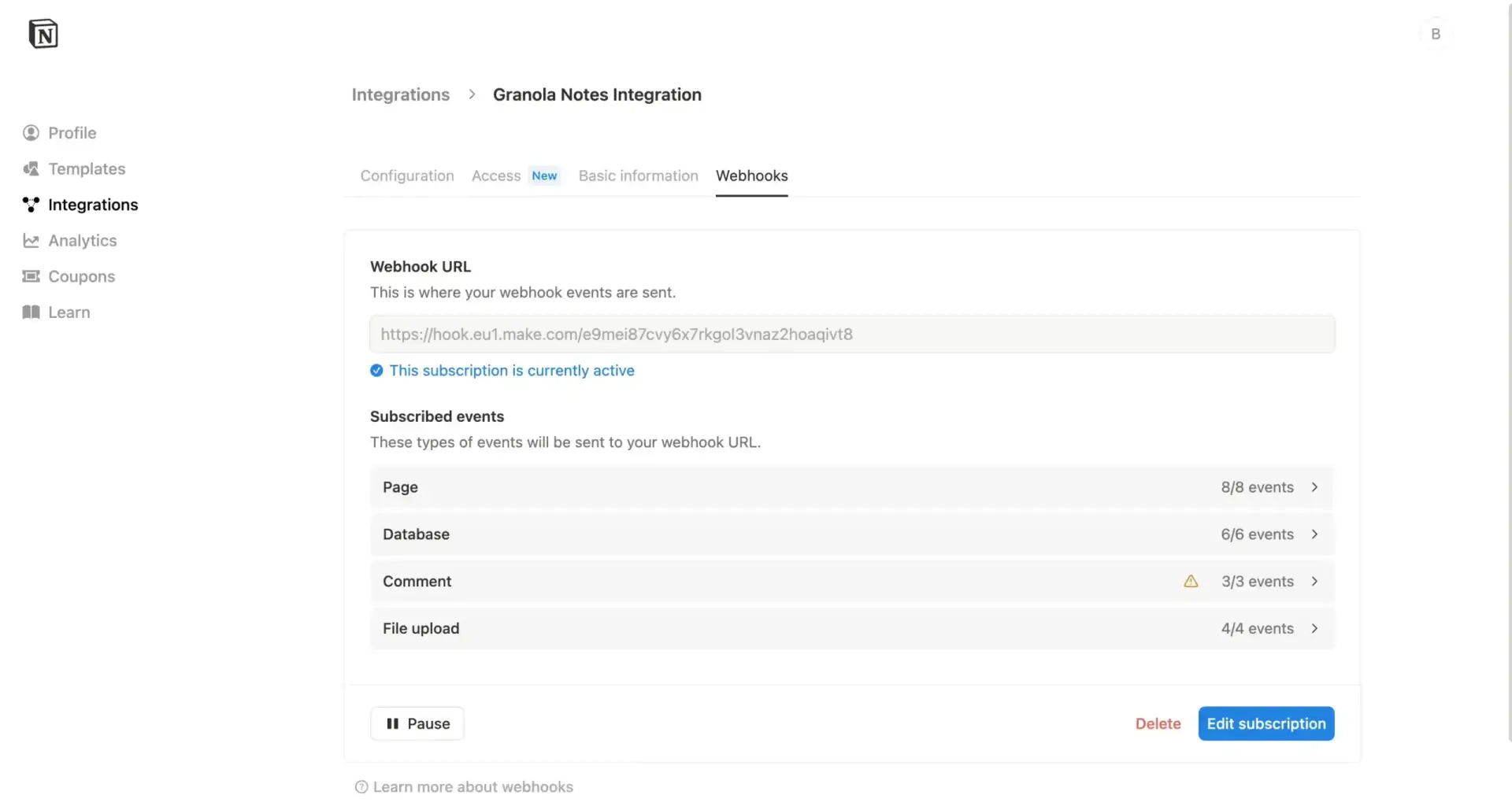Image resolution: width=1512 pixels, height=806 pixels.
Task: Click the Learn book icon in sidebar
Action: (31, 312)
